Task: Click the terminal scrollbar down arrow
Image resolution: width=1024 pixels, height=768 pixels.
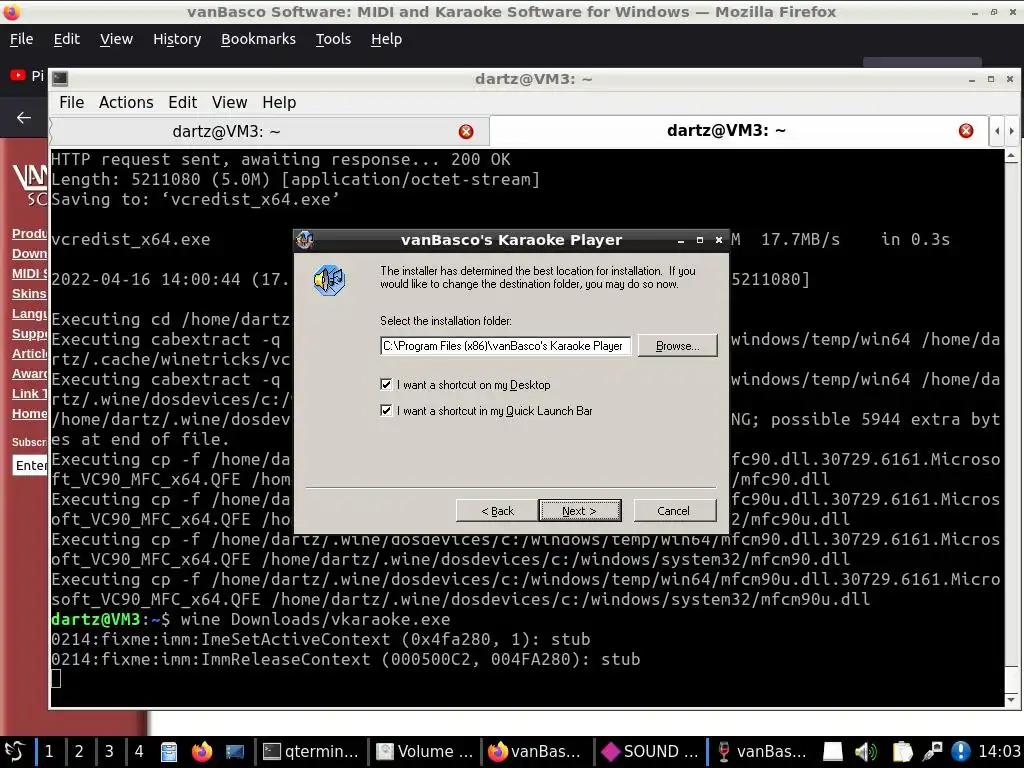Action: tap(1011, 699)
